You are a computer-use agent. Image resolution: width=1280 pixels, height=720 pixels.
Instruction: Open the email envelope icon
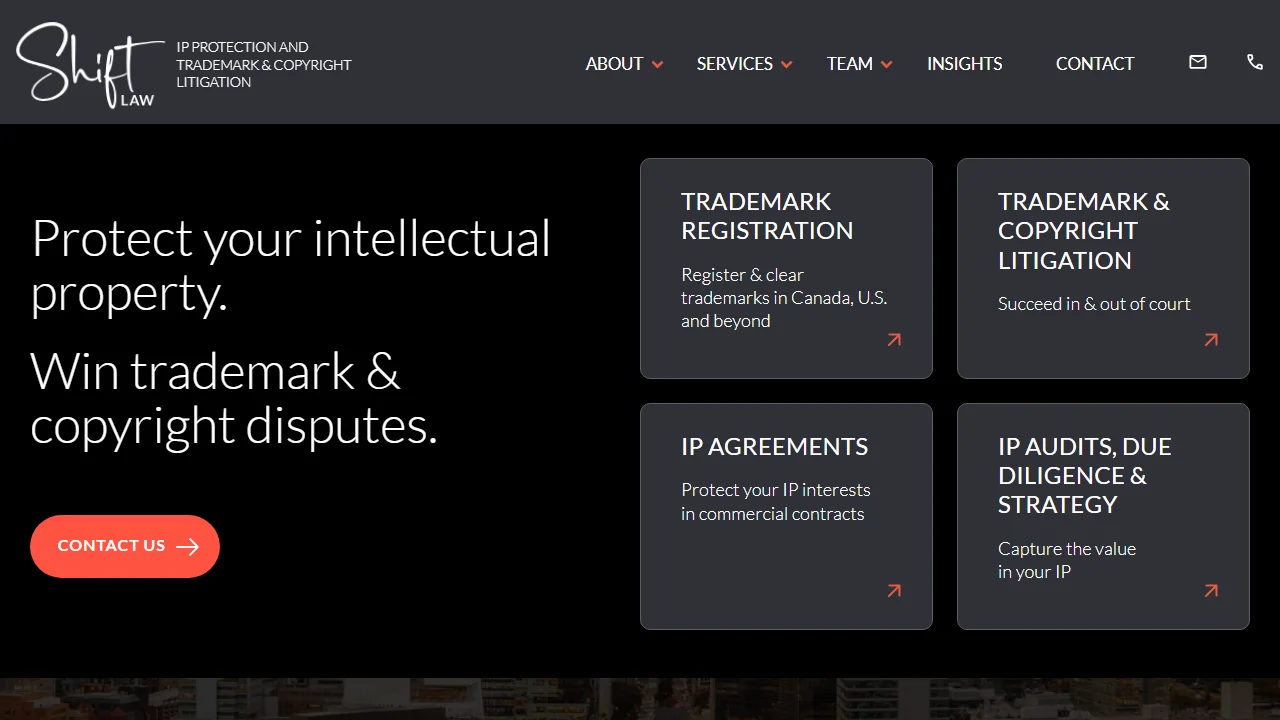tap(1198, 62)
